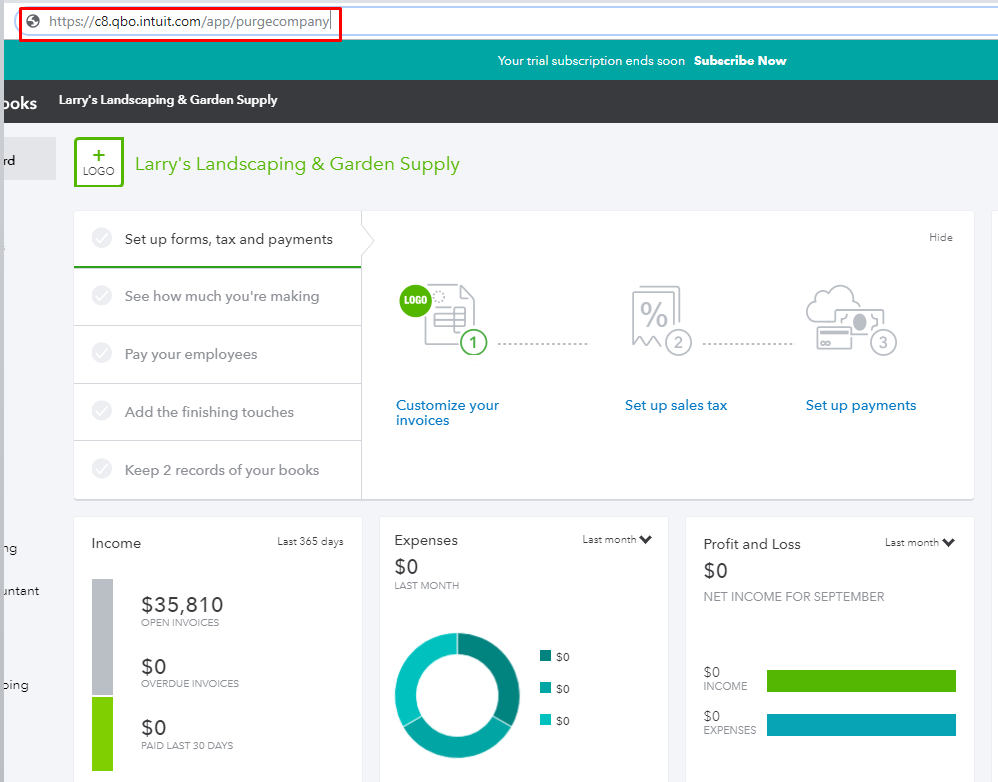The image size is (998, 782).
Task: Click the teal expenses bar in Profit and Loss
Action: (861, 725)
